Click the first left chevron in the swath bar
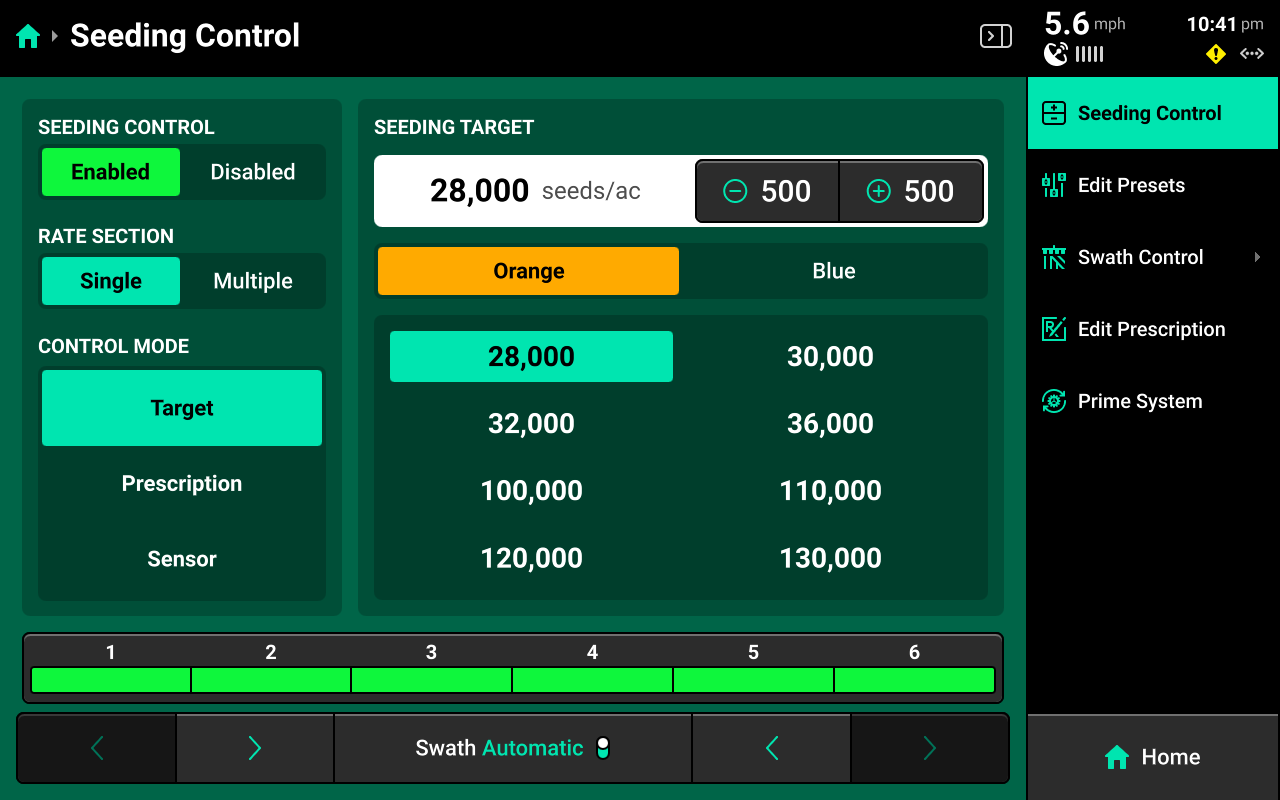The image size is (1280, 800). pos(97,748)
